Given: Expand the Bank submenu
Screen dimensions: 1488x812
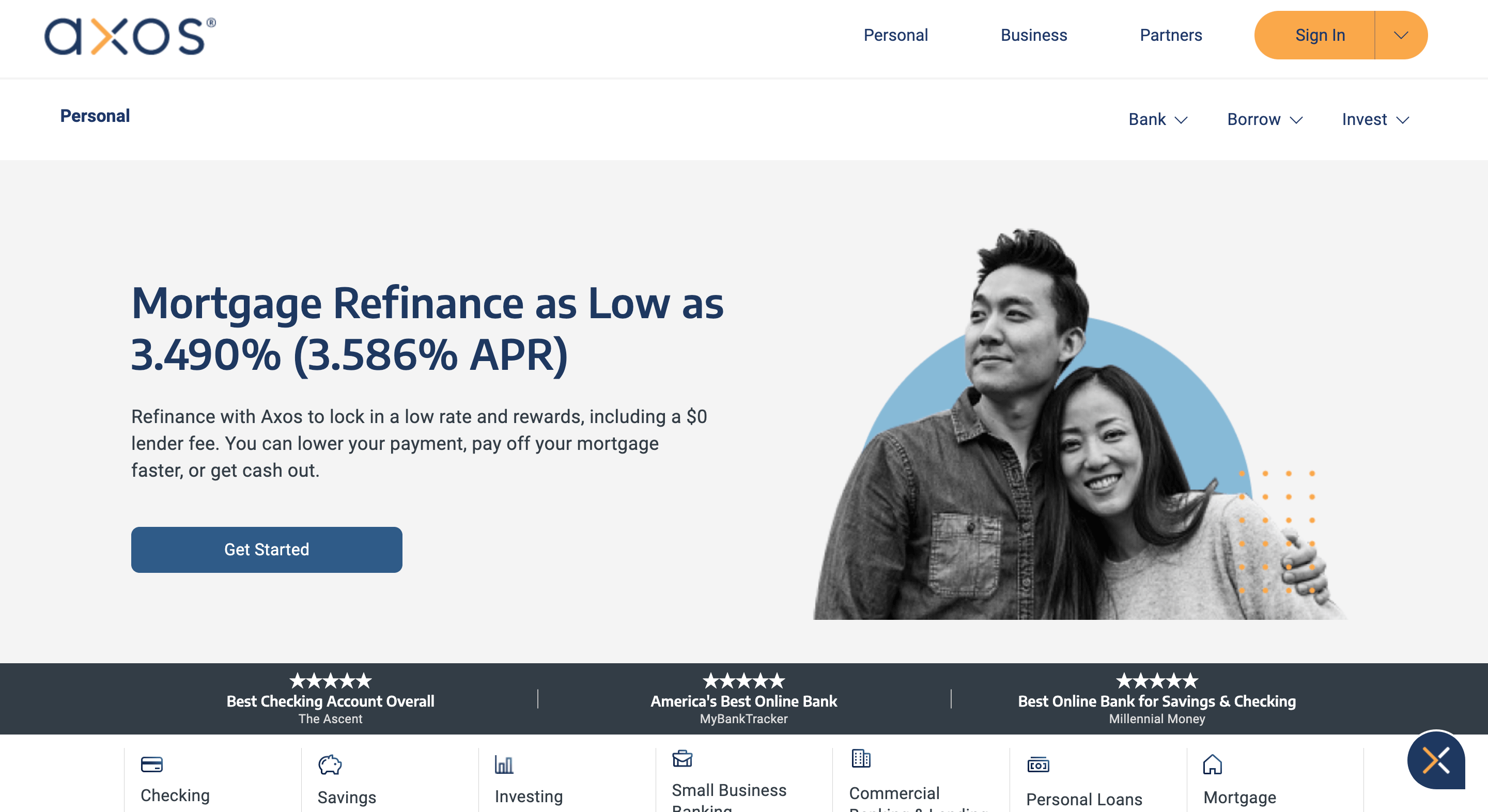Looking at the screenshot, I should click(1157, 119).
